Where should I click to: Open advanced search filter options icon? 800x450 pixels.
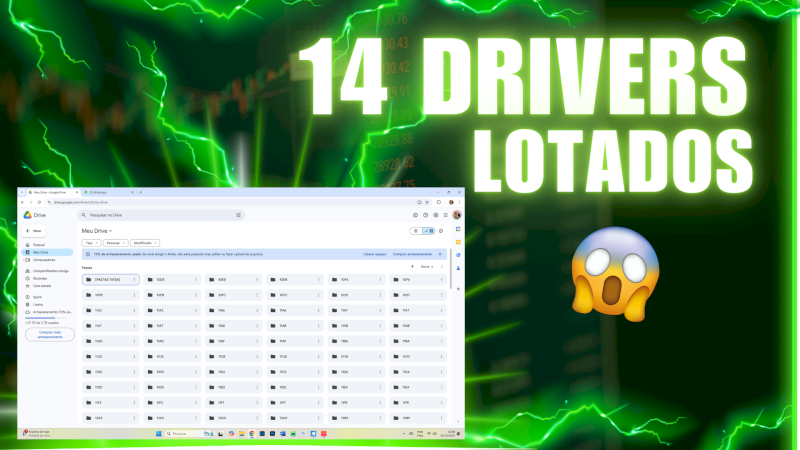[x=238, y=215]
